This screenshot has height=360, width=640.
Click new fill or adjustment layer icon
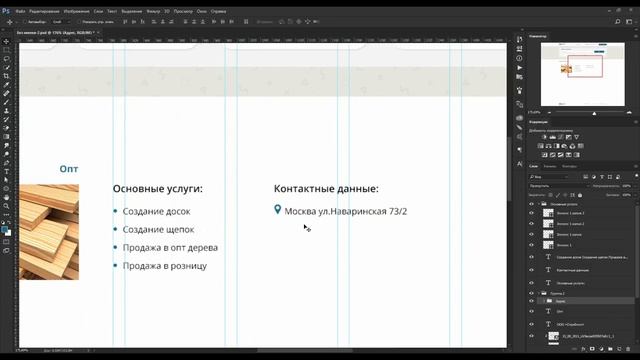[x=601, y=349]
